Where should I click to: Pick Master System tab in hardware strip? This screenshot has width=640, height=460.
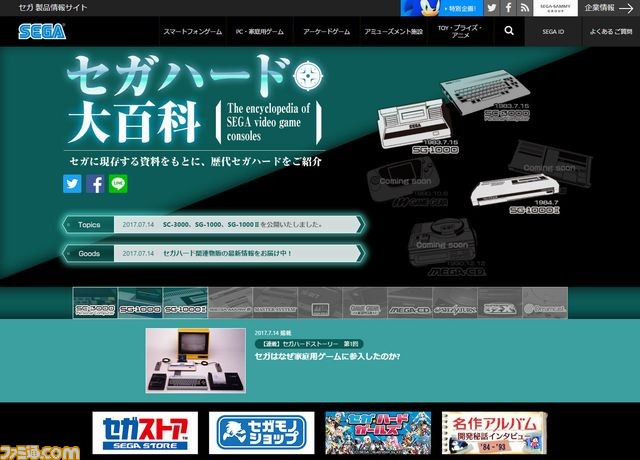coord(275,303)
